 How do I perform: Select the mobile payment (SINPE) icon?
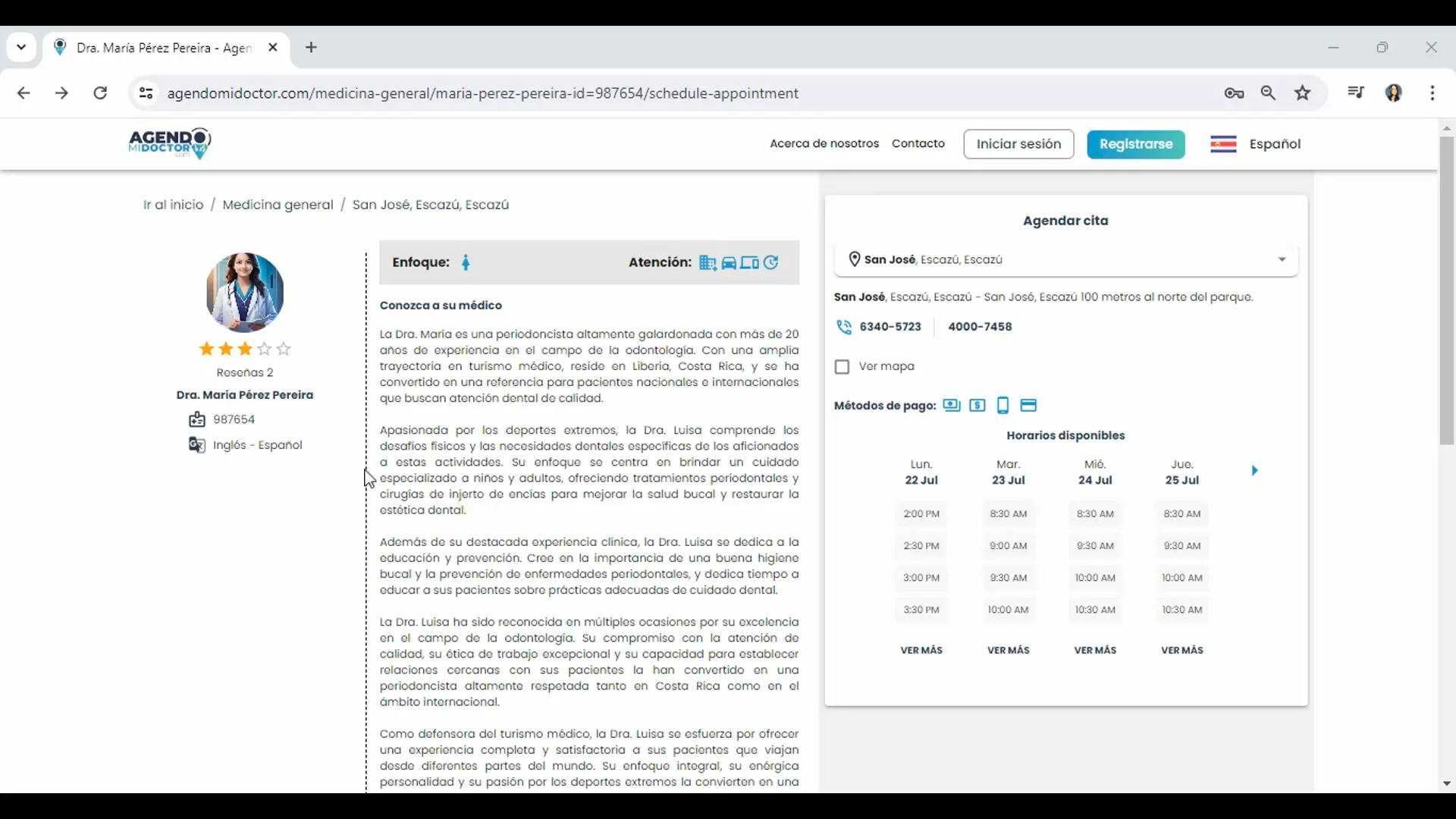click(x=1003, y=406)
